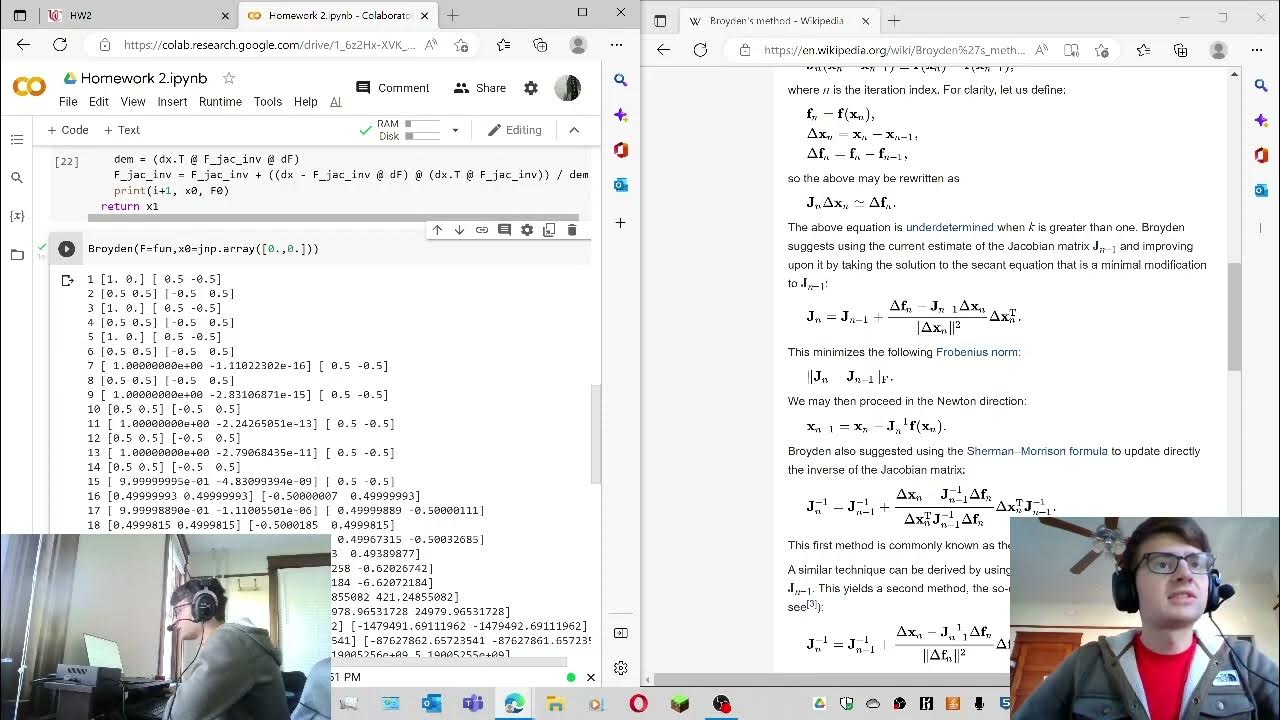Screen dimensions: 1280x720
Task: Mirror cell in tab icon
Action: [549, 230]
